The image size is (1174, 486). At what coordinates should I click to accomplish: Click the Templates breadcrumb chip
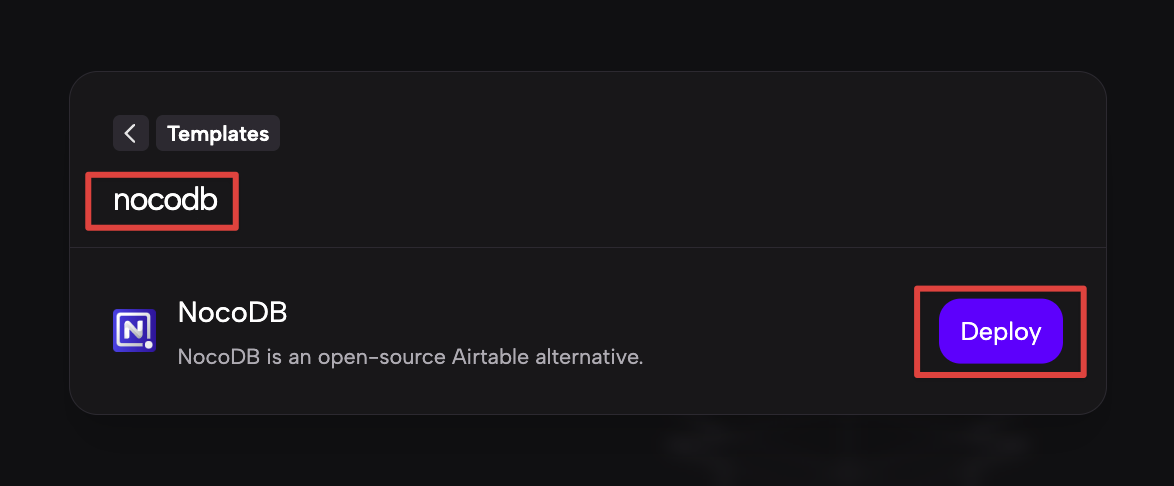tap(218, 133)
